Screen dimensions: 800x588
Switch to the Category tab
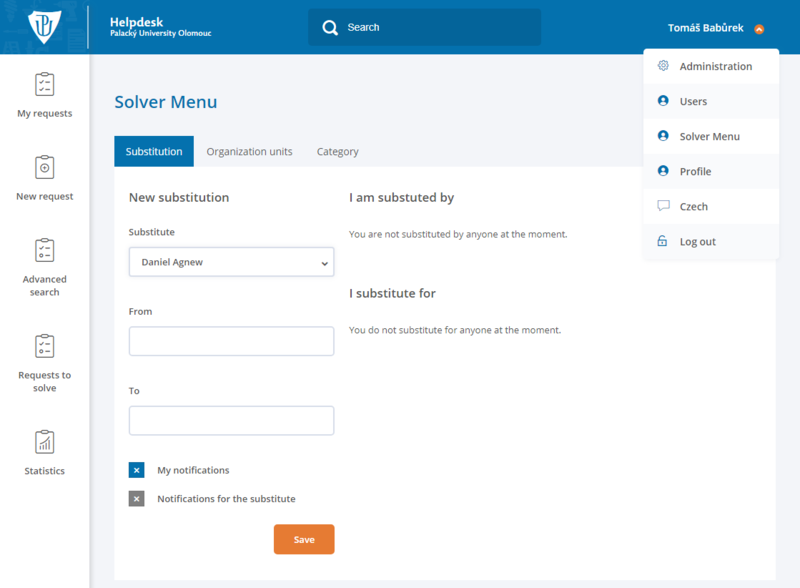pos(337,152)
